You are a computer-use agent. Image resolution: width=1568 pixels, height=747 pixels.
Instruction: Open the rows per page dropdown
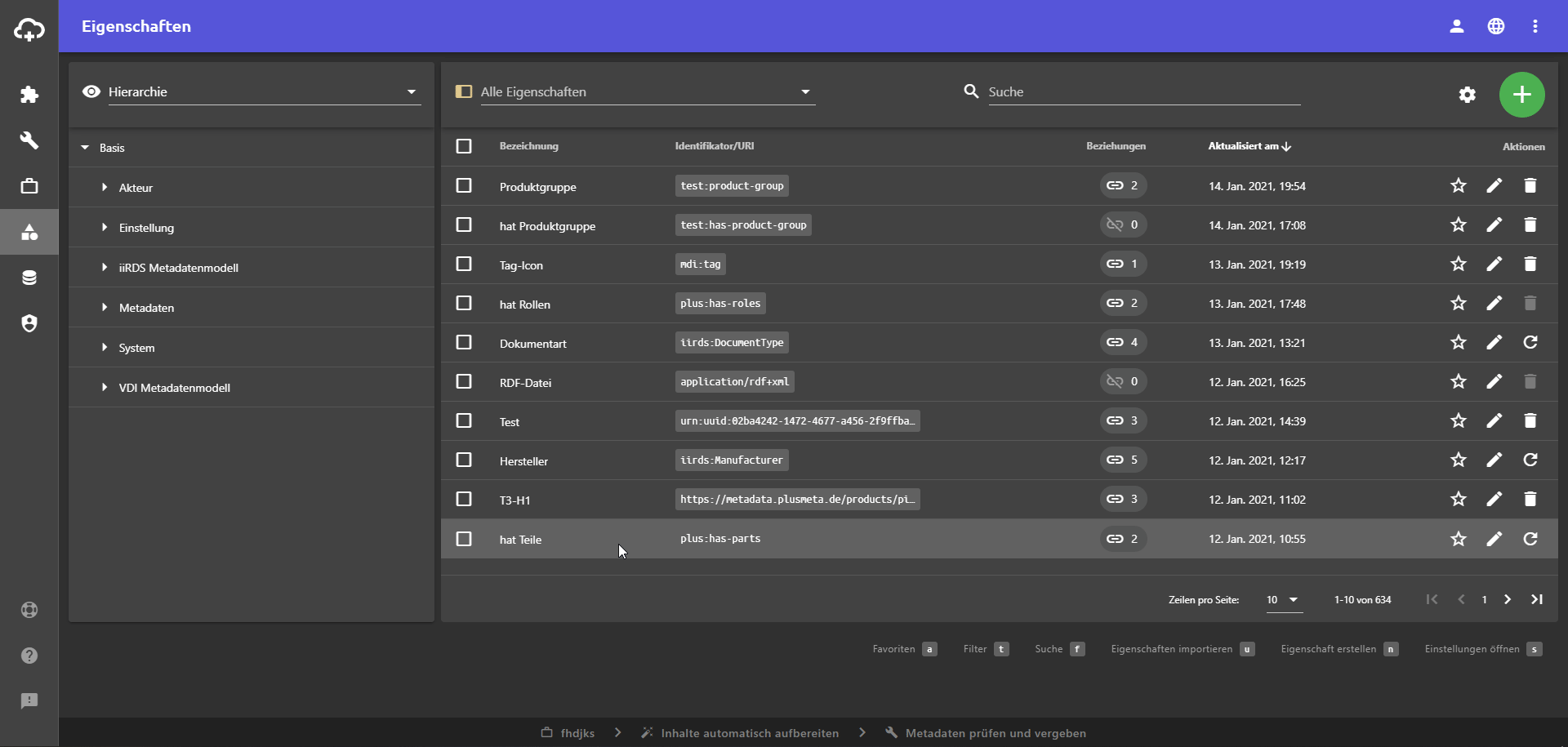(x=1284, y=600)
